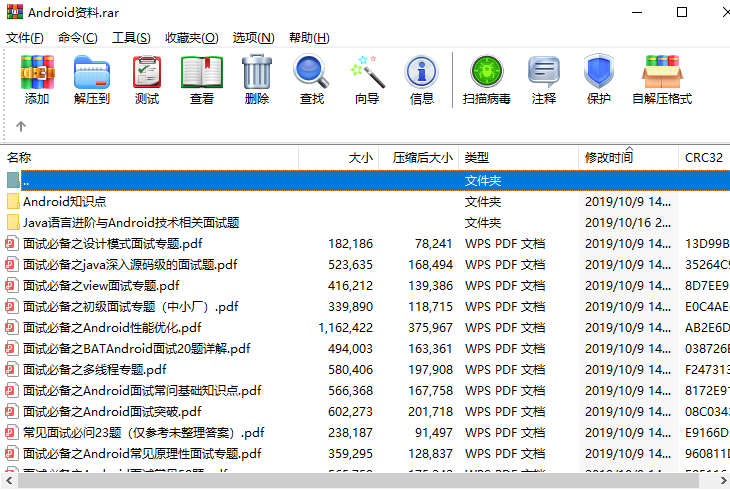Sort by 压缩后大小 column header
Image resolution: width=730 pixels, height=490 pixels.
coord(419,158)
